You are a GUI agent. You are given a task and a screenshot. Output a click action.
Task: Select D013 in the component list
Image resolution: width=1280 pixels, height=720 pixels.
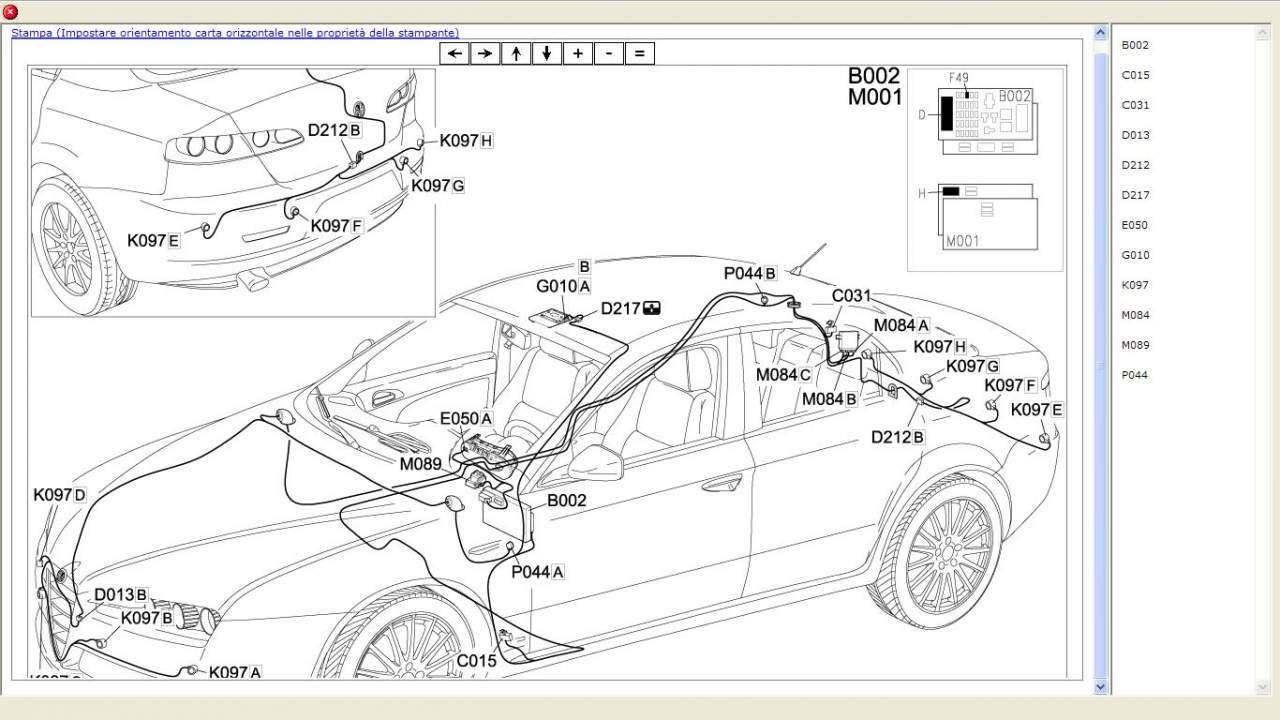click(1135, 135)
